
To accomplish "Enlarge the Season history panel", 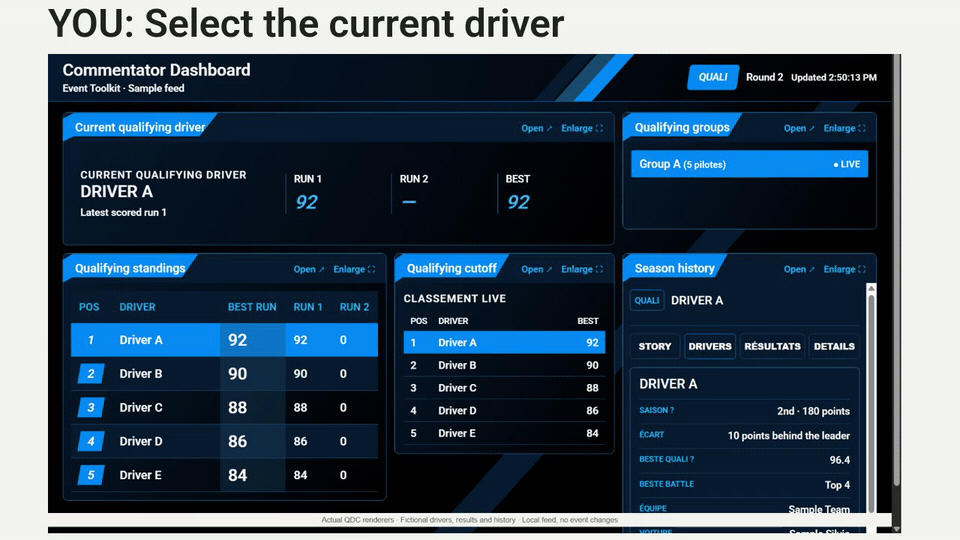I will pyautogui.click(x=844, y=269).
